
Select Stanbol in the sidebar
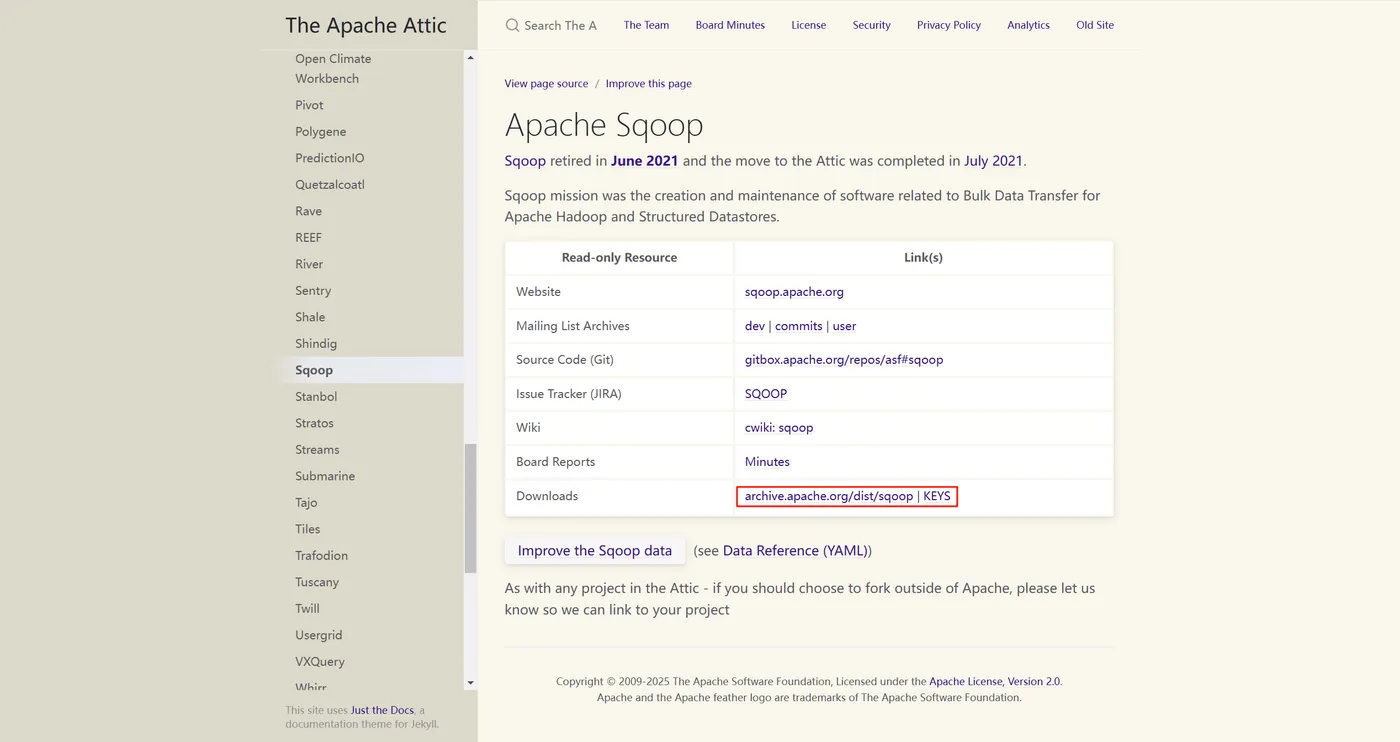pyautogui.click(x=316, y=397)
